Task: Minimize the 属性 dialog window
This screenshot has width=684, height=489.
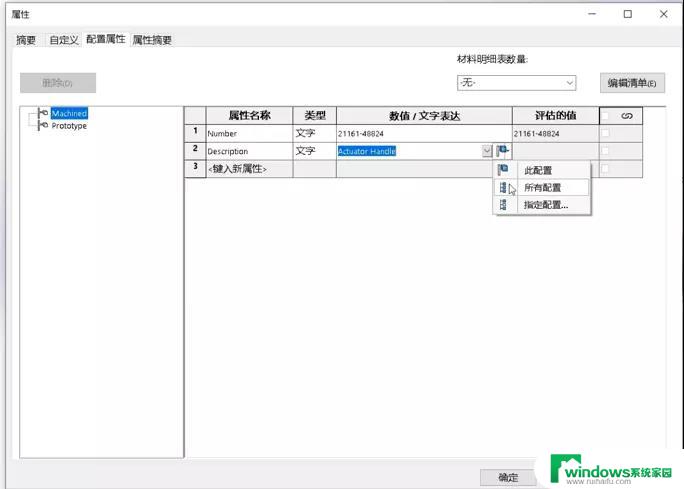Action: 592,14
